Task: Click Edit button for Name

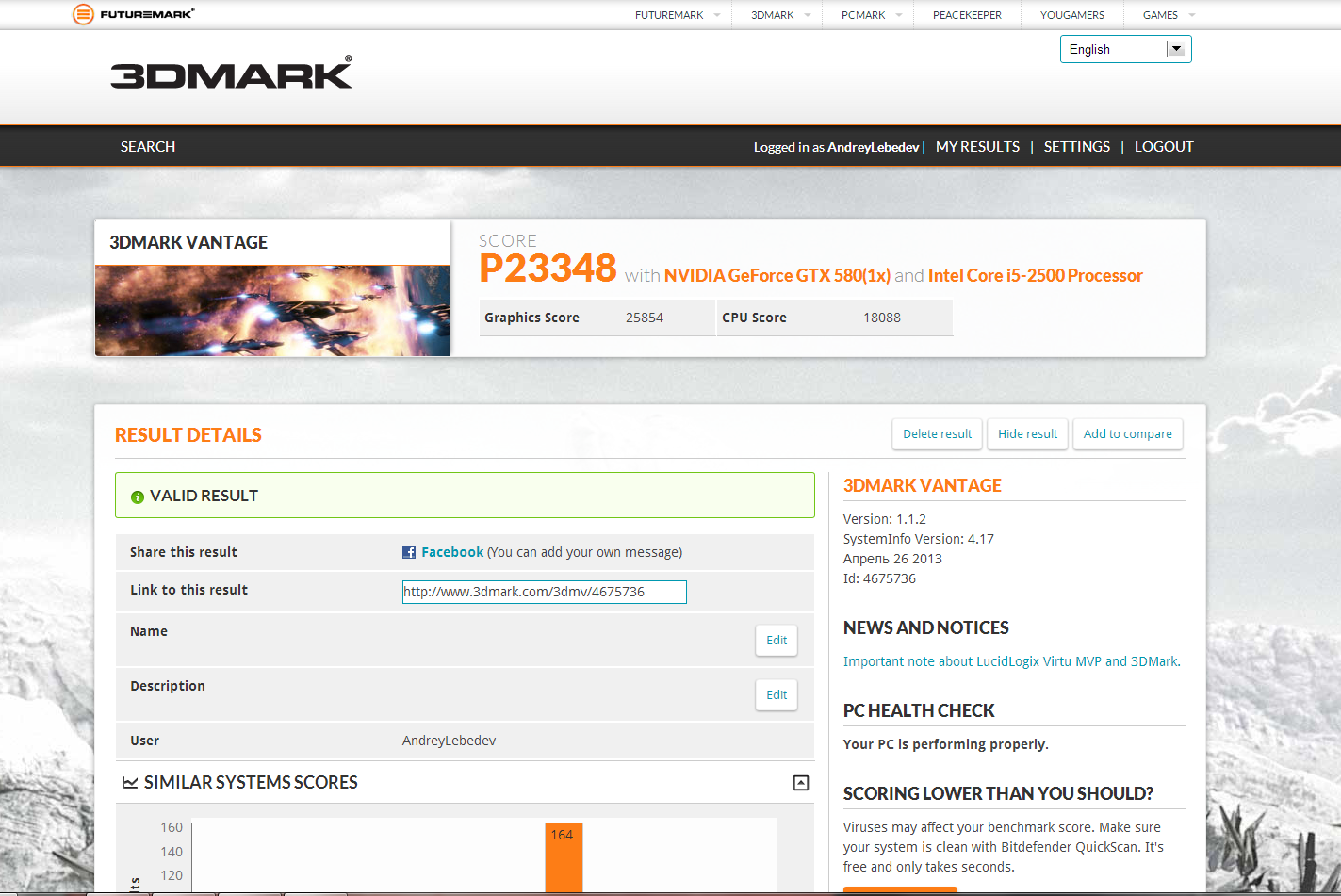Action: (x=777, y=641)
